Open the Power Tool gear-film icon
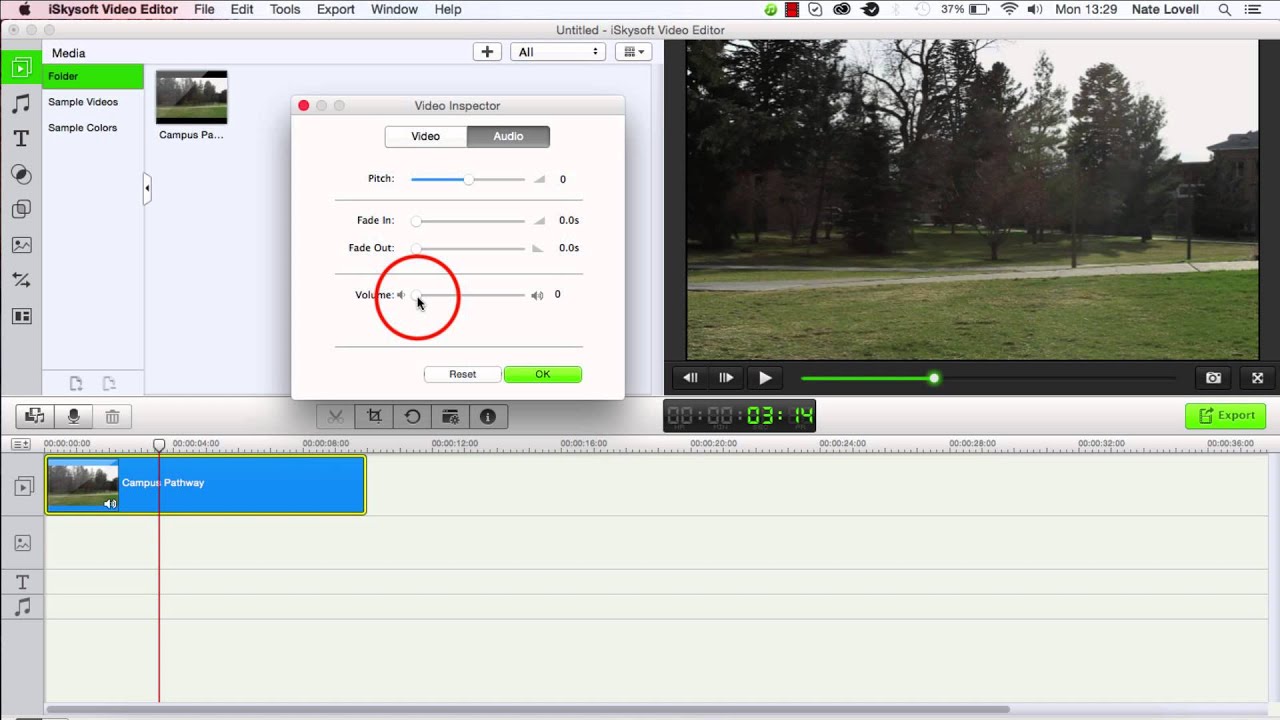Screen dimensions: 1280x720 [x=450, y=417]
